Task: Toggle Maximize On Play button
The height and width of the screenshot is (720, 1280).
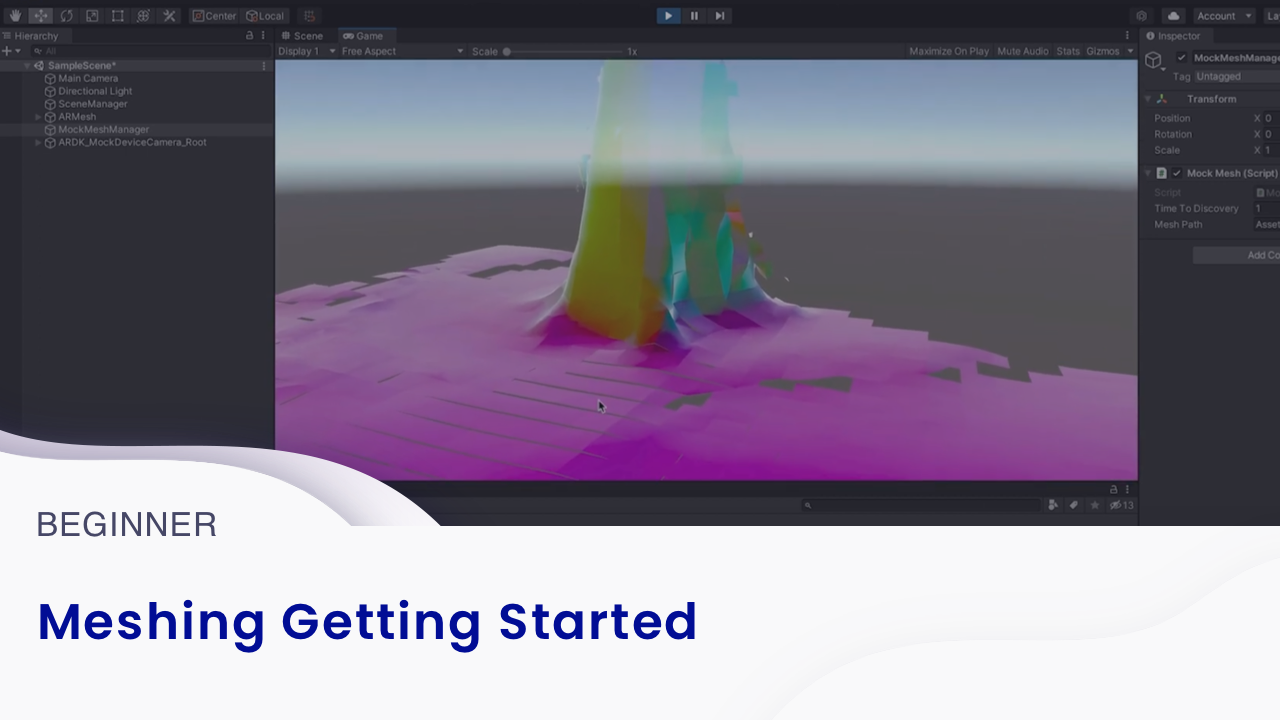Action: click(x=948, y=51)
